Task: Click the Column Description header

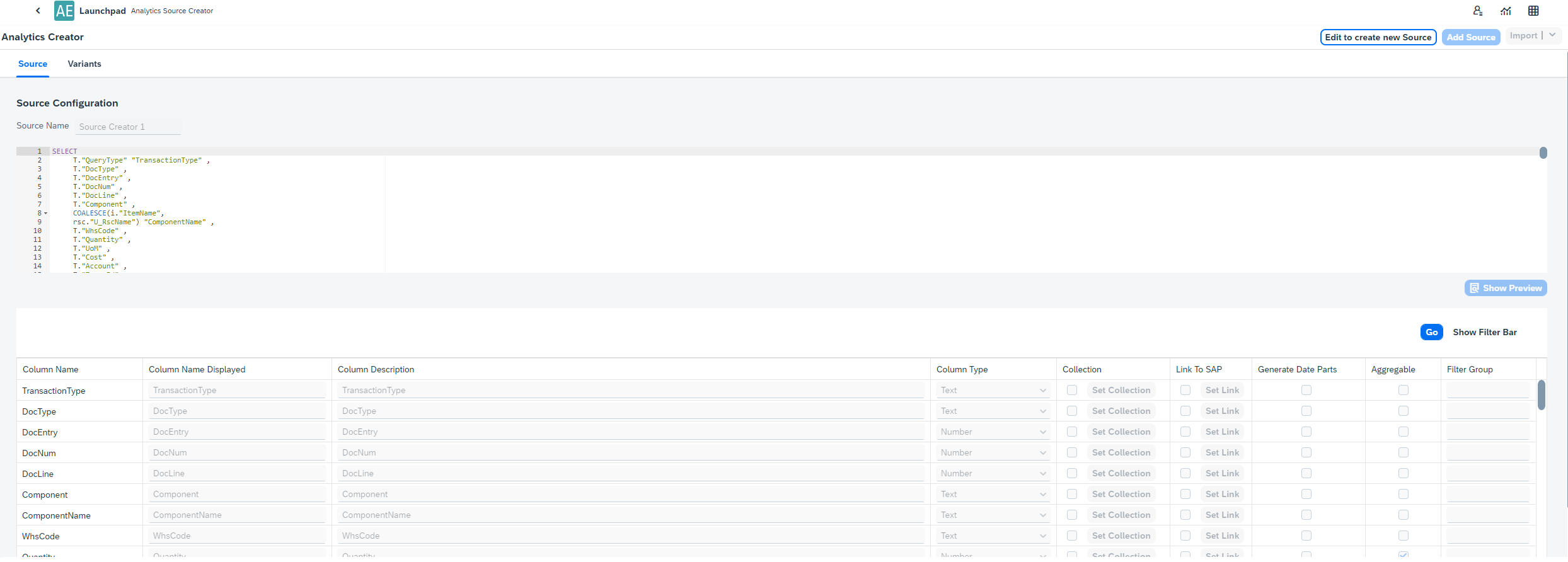Action: pyautogui.click(x=376, y=370)
